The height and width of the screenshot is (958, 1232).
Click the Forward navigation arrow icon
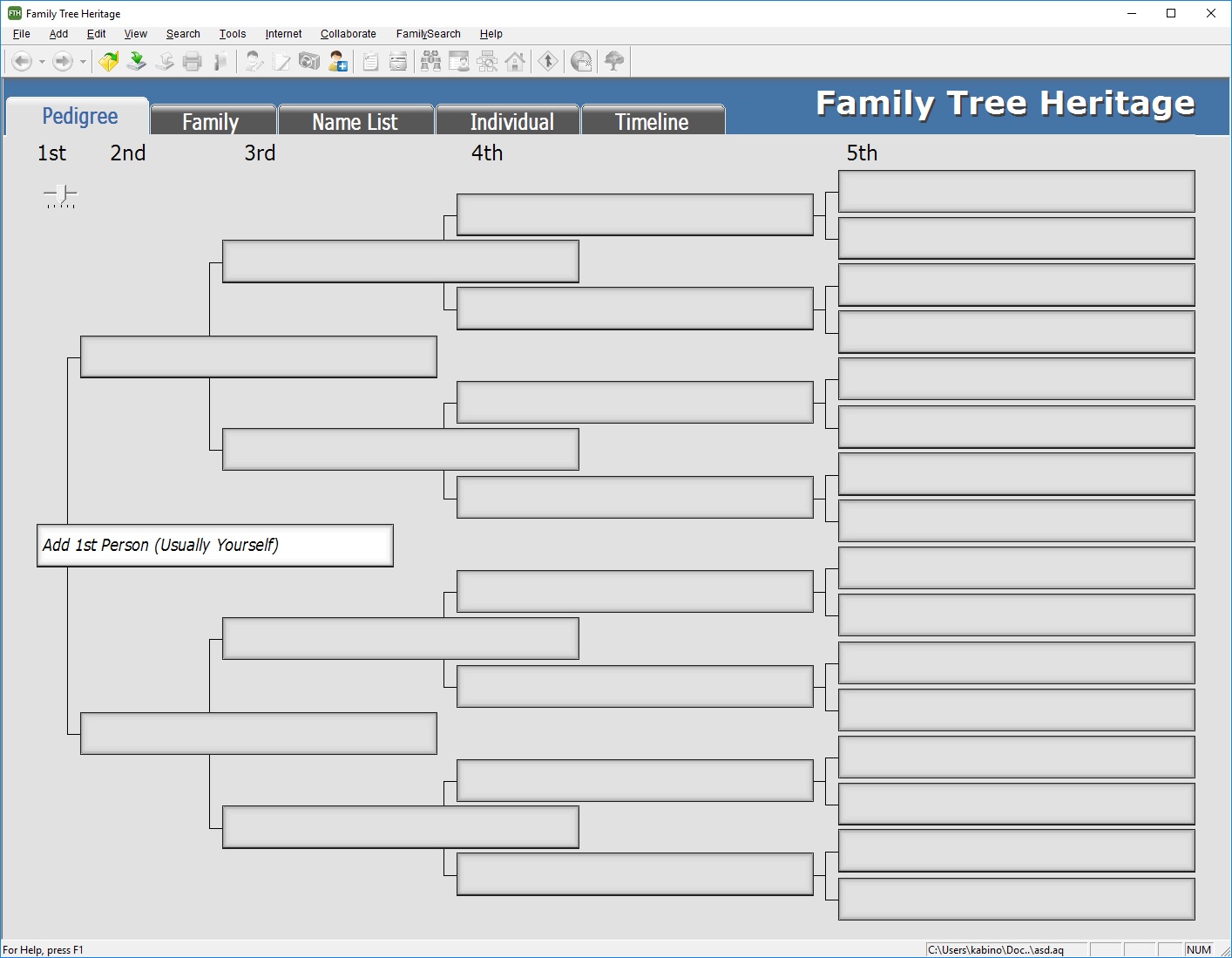[63, 61]
